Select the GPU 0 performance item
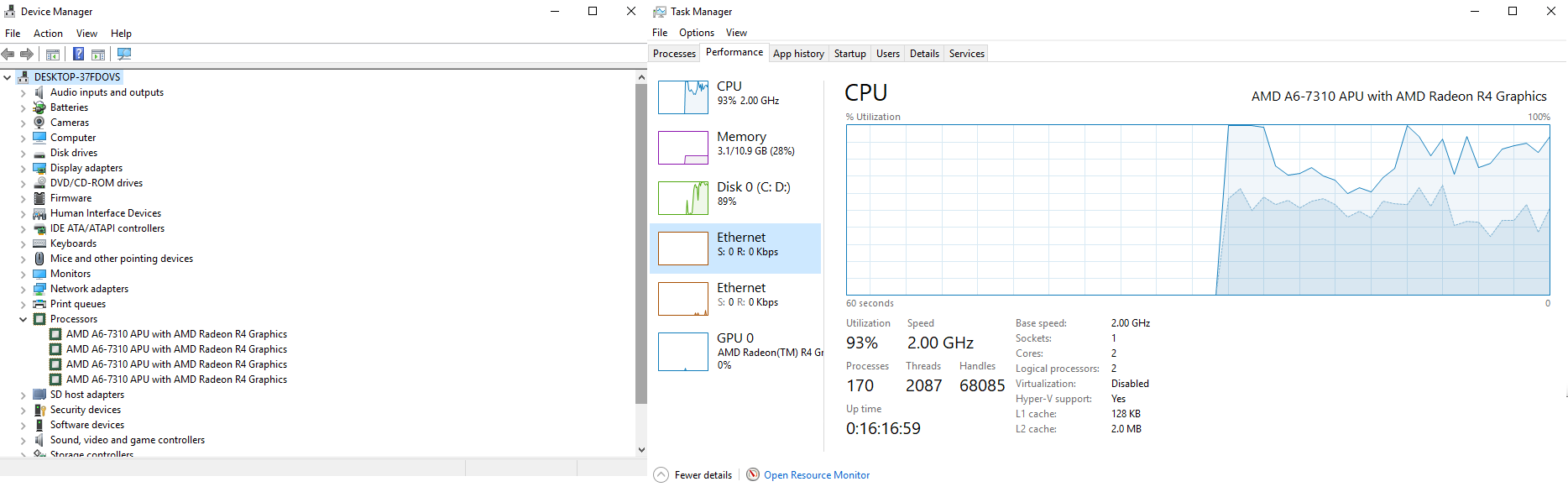 pyautogui.click(x=735, y=352)
